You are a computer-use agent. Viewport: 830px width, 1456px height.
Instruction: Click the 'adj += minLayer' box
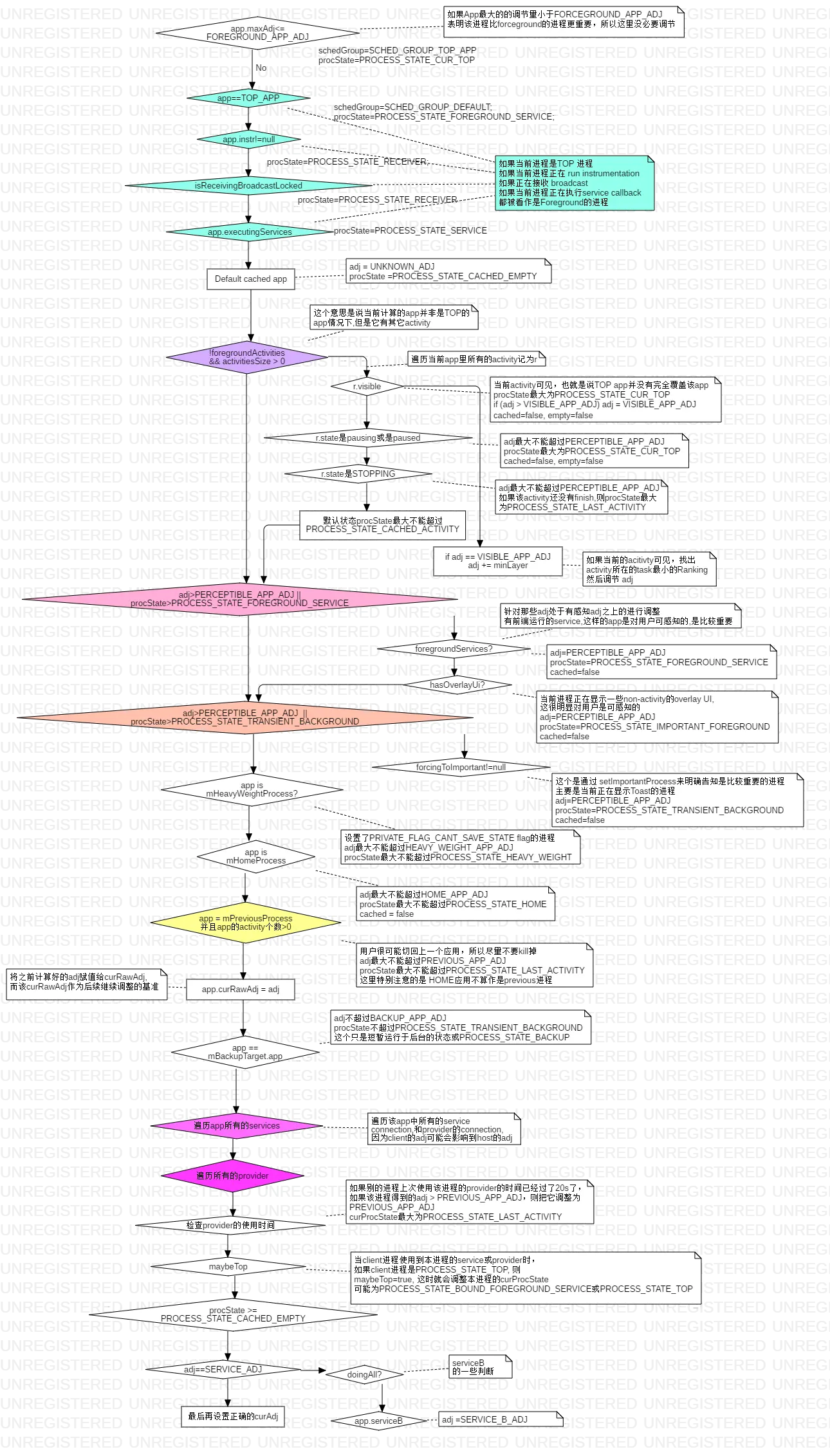(x=498, y=561)
